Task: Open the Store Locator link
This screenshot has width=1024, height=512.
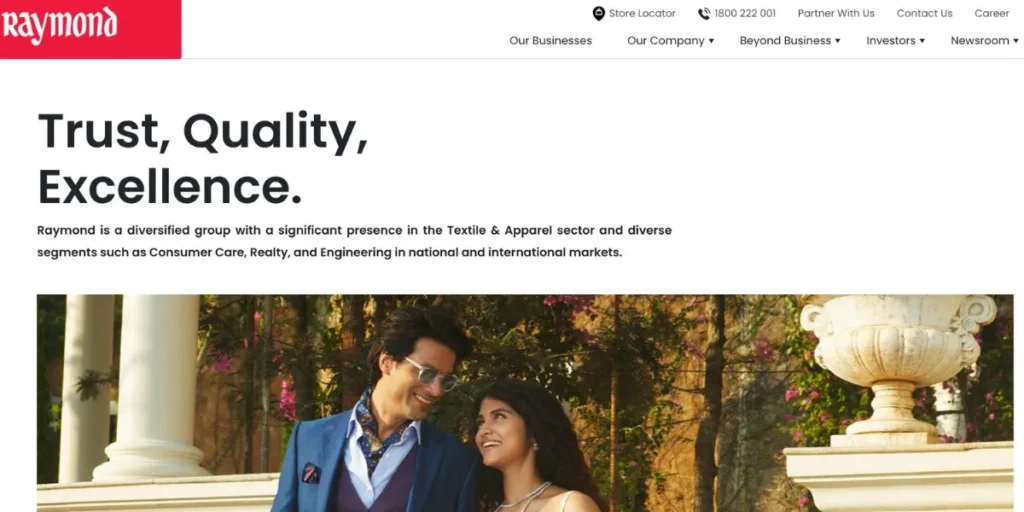Action: (642, 13)
